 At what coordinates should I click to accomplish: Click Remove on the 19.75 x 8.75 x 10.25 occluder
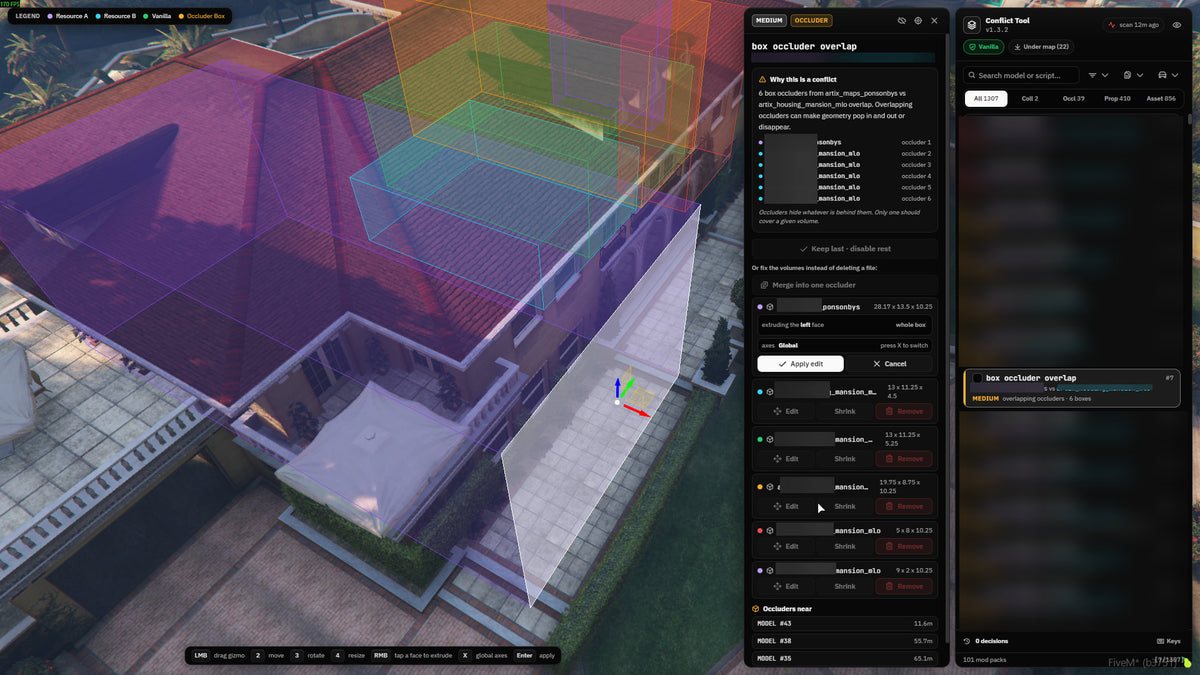[x=904, y=506]
